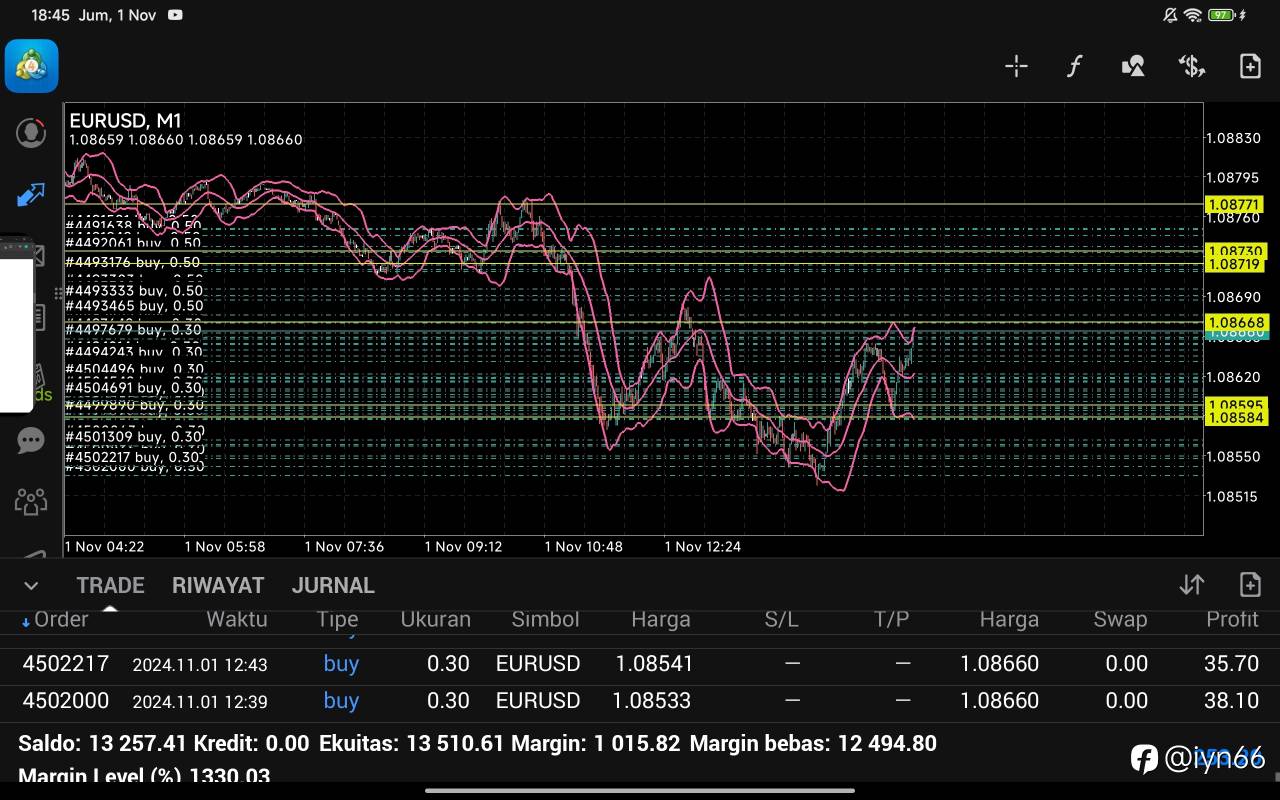Open the chart objects shapes tool

pyautogui.click(x=1133, y=66)
